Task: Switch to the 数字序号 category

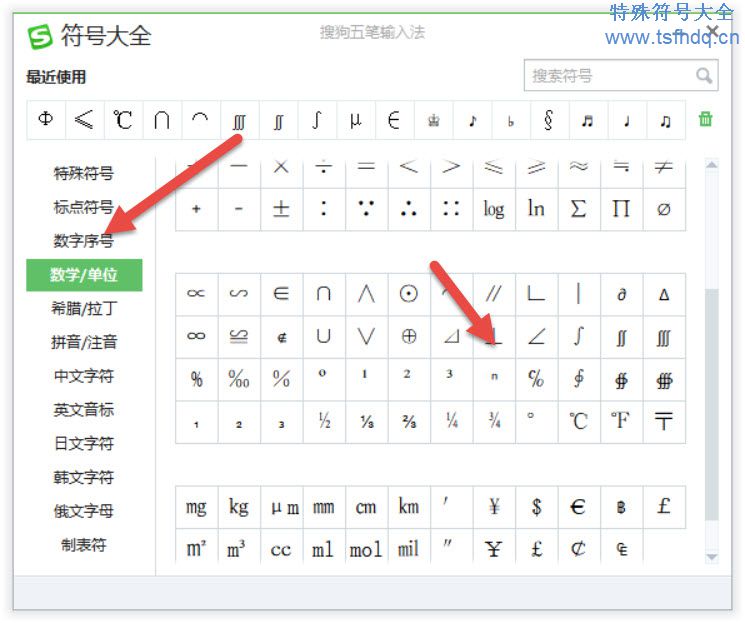Action: point(84,240)
